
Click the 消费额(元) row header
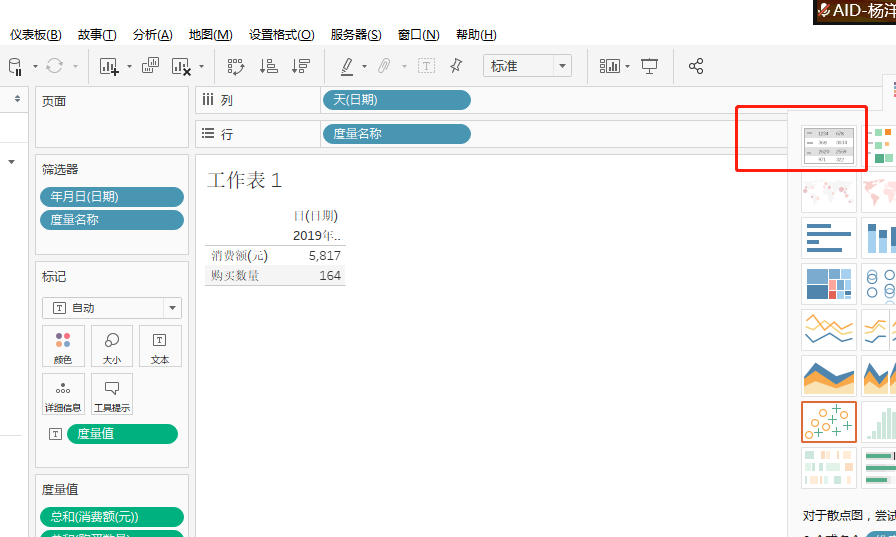239,256
